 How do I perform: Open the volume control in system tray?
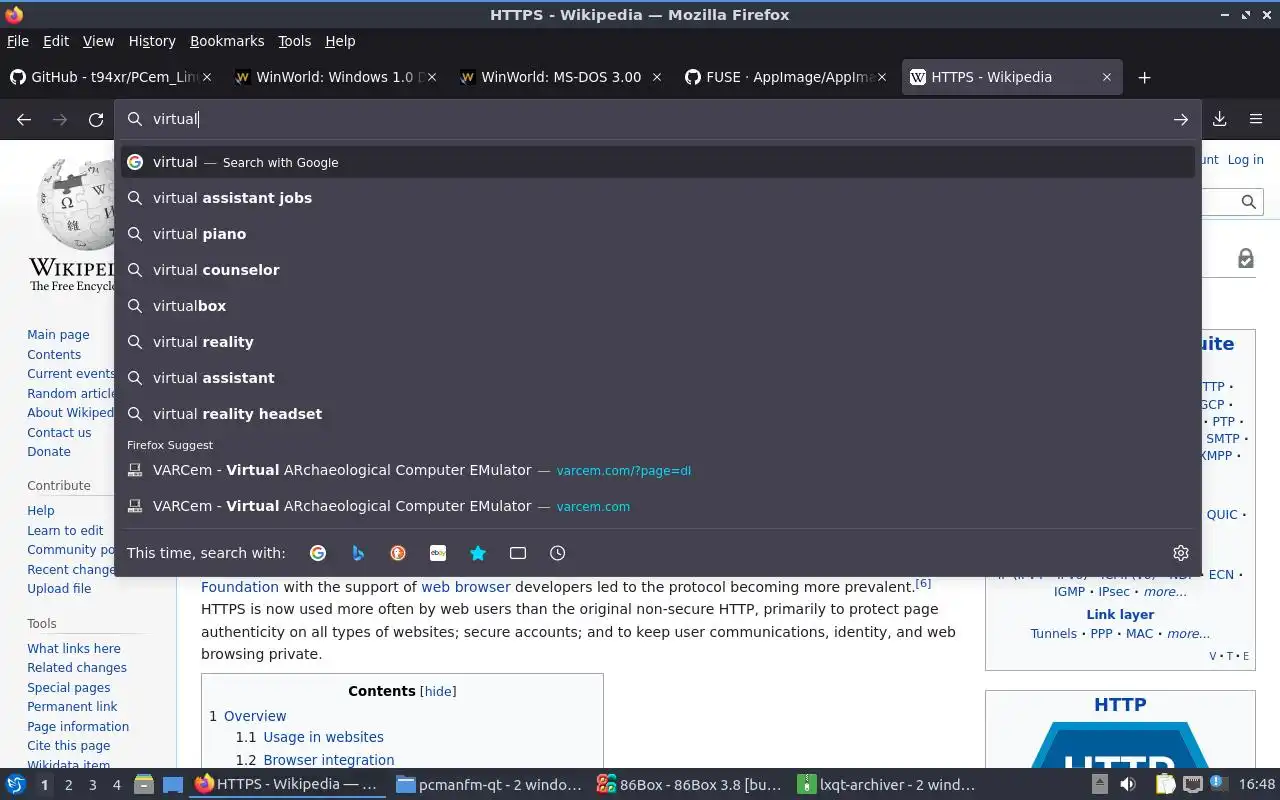click(1128, 784)
